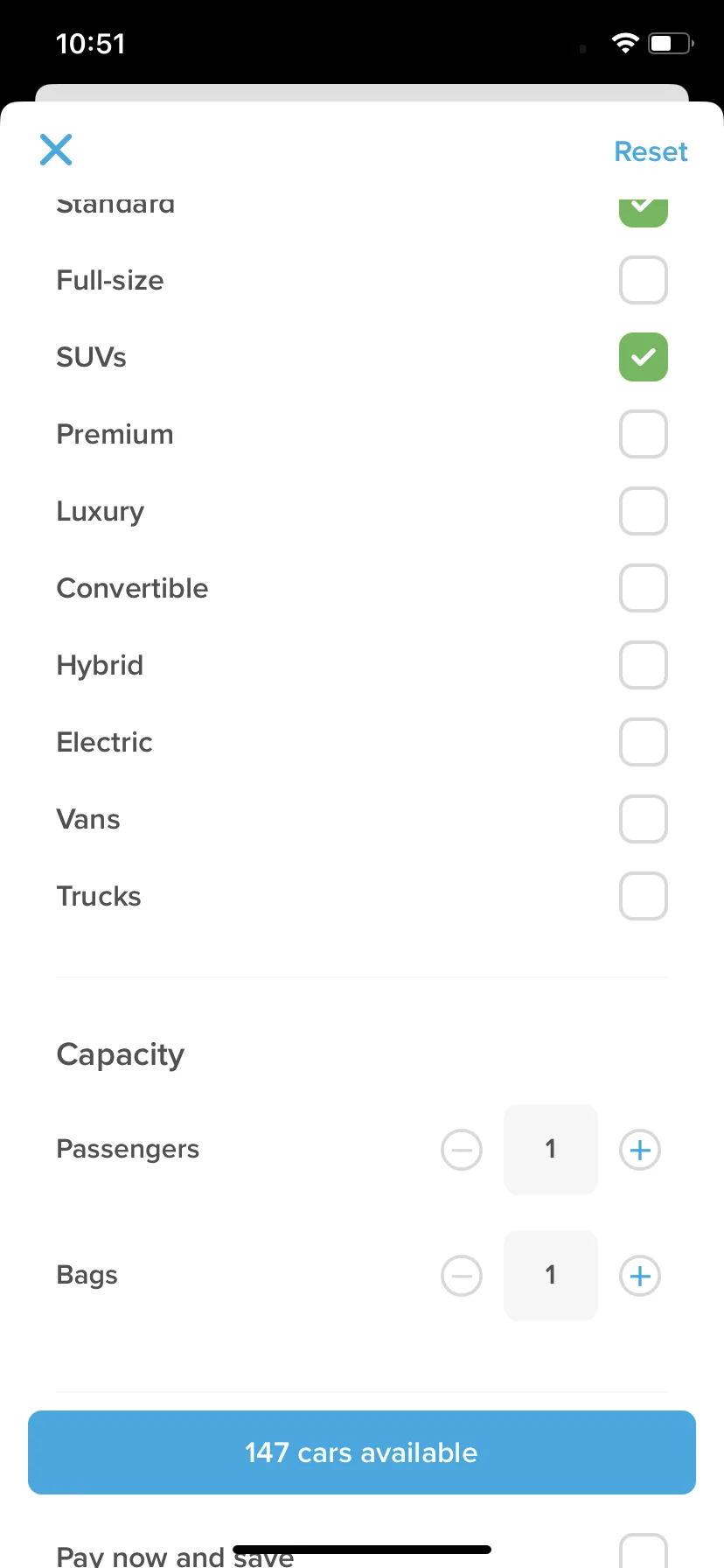Tap the Wi-Fi status icon
Image resolution: width=724 pixels, height=1568 pixels.
pyautogui.click(x=625, y=43)
